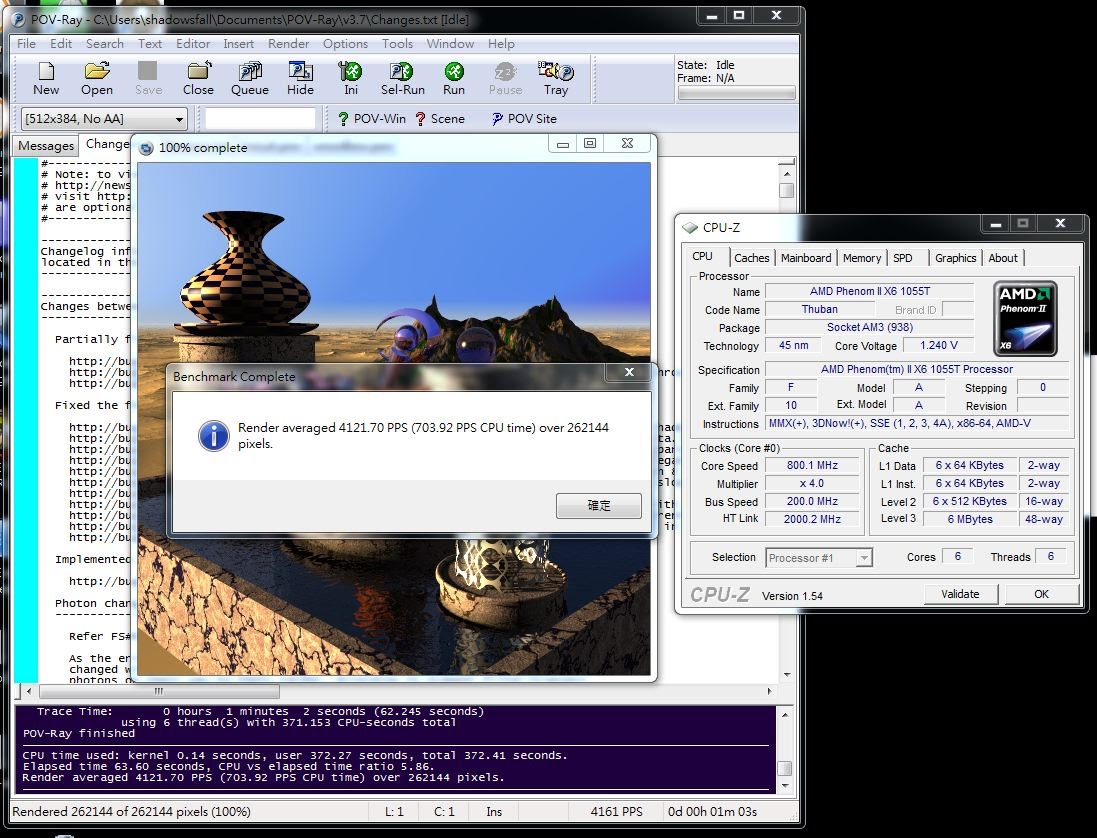Open the Tools menu
This screenshot has height=838, width=1097.
pos(397,43)
